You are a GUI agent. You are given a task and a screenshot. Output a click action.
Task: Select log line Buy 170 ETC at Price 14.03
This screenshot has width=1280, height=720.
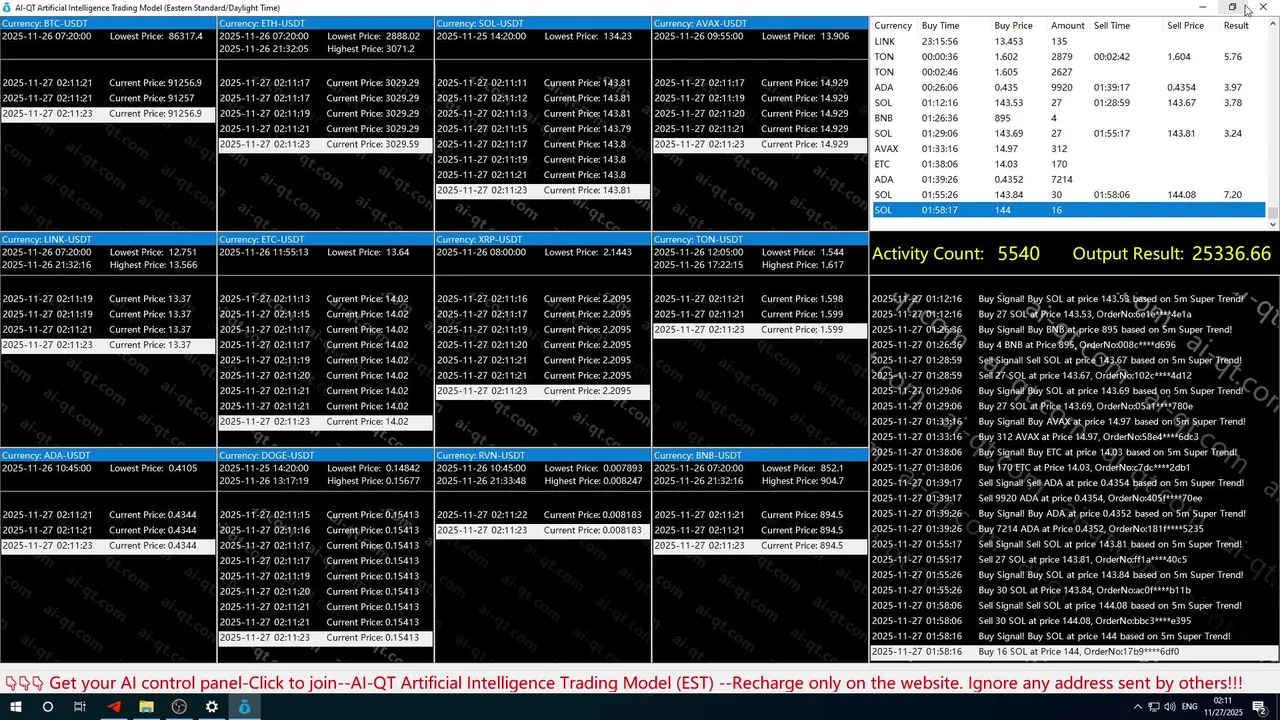(x=1073, y=468)
